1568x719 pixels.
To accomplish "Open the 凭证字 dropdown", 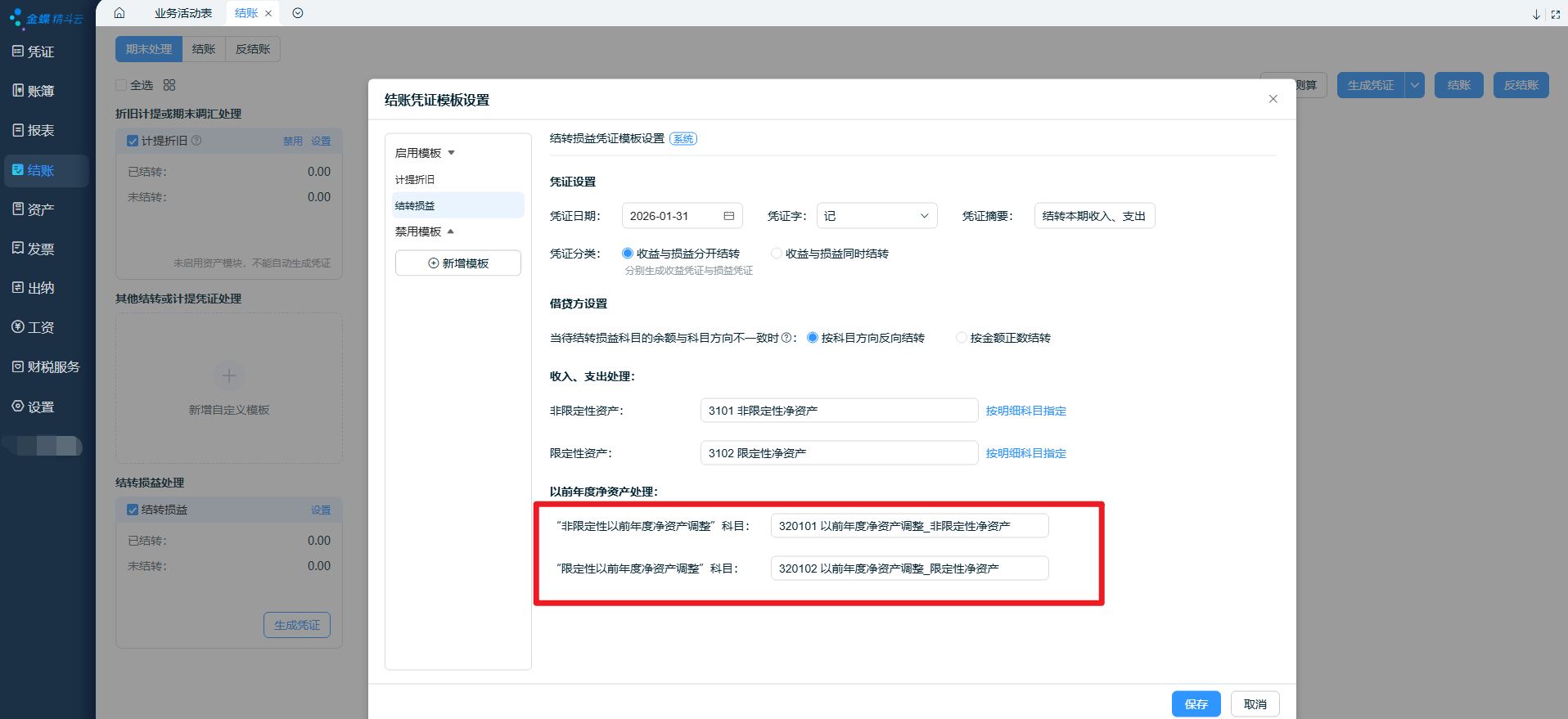I will (x=876, y=216).
